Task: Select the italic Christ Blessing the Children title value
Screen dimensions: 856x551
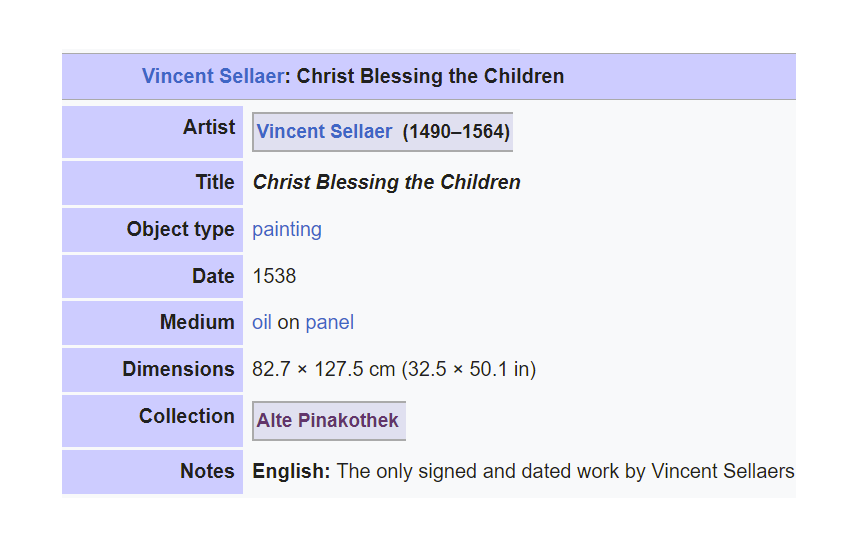Action: point(387,182)
